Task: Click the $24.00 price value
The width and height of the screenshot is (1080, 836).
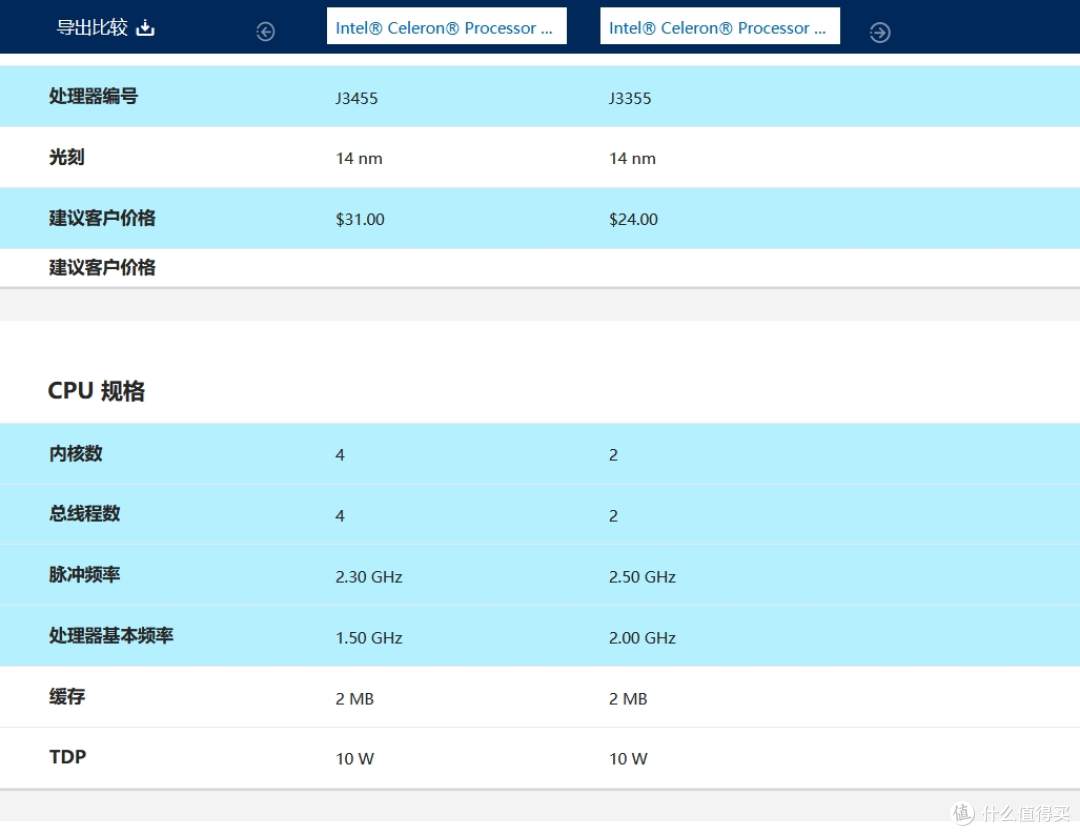Action: tap(634, 219)
